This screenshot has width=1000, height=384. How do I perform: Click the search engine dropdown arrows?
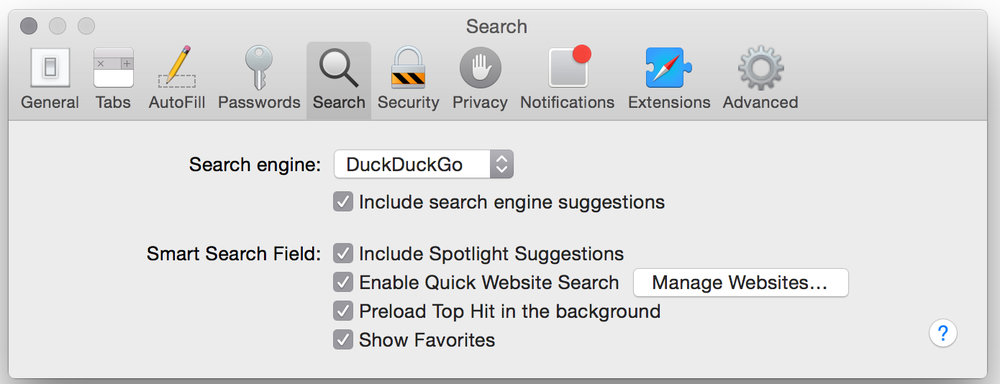click(x=501, y=165)
